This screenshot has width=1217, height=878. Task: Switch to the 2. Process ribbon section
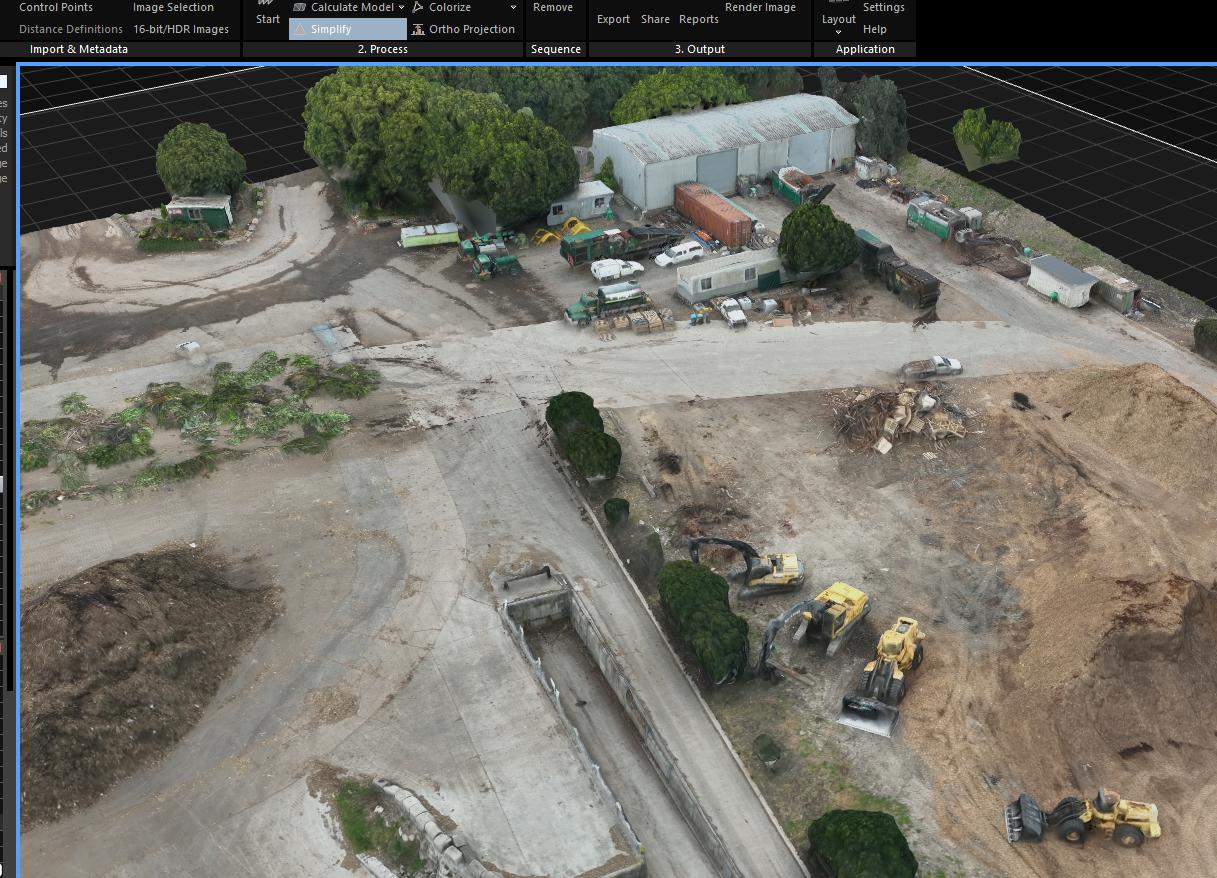(383, 49)
